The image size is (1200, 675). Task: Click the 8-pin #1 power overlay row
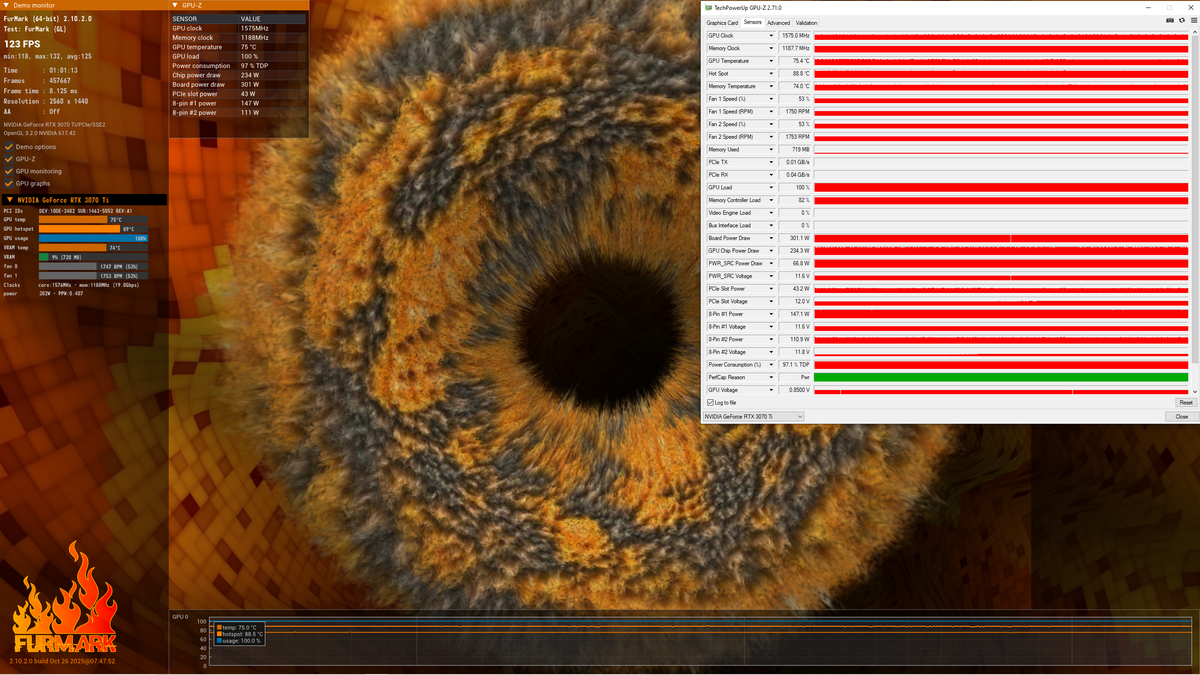pyautogui.click(x=238, y=103)
